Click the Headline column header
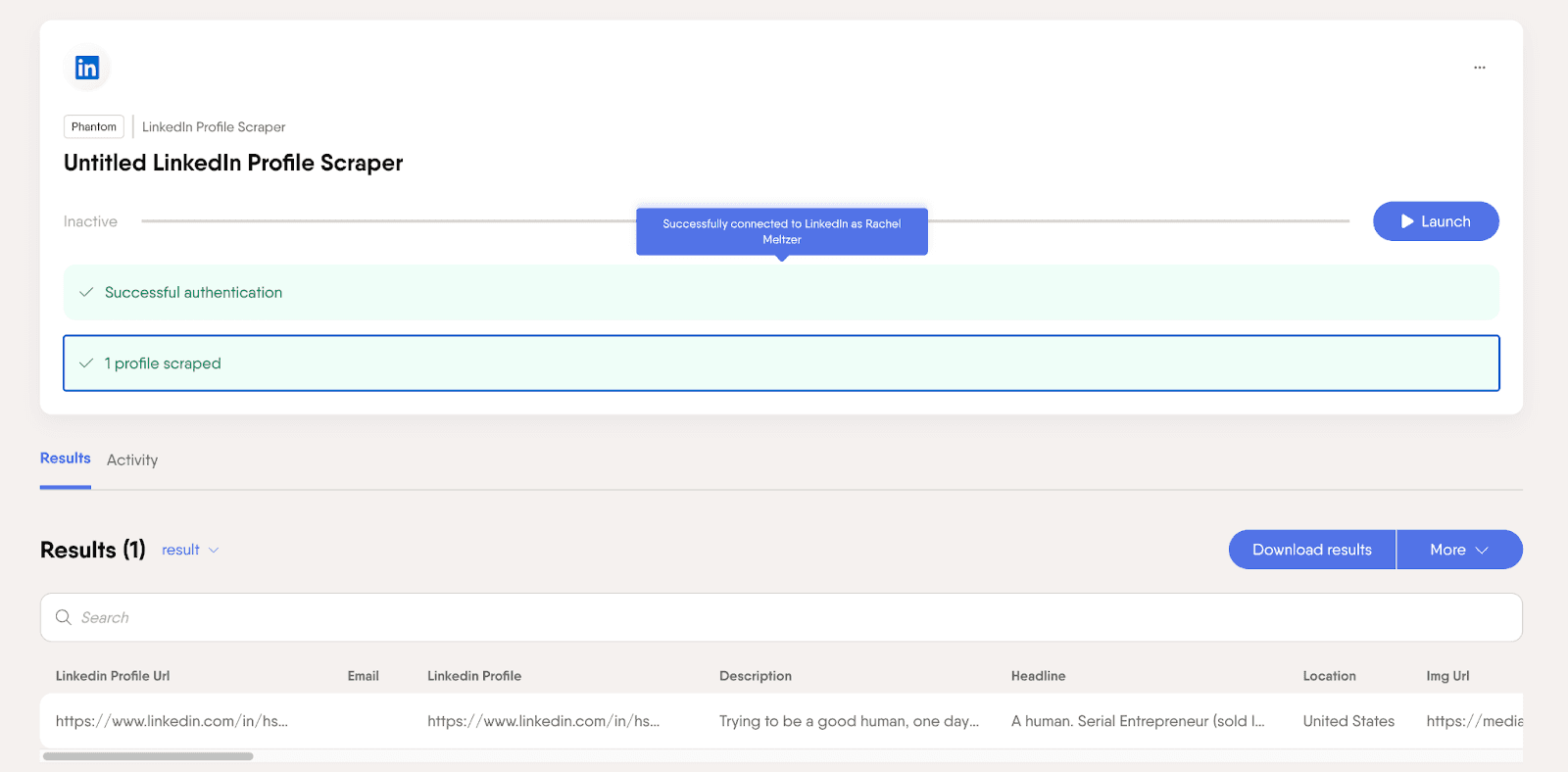1568x772 pixels. coord(1039,676)
